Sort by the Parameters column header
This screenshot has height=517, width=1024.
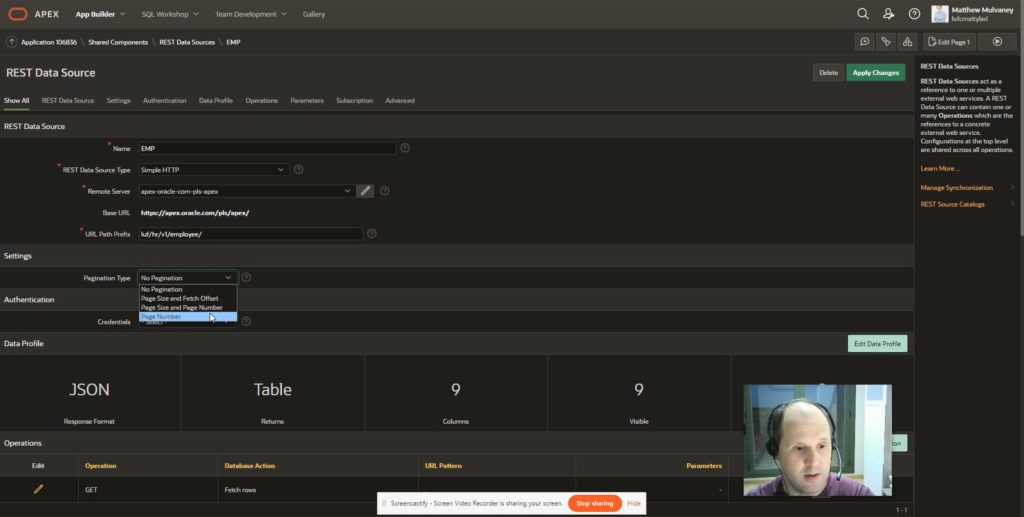coord(704,465)
